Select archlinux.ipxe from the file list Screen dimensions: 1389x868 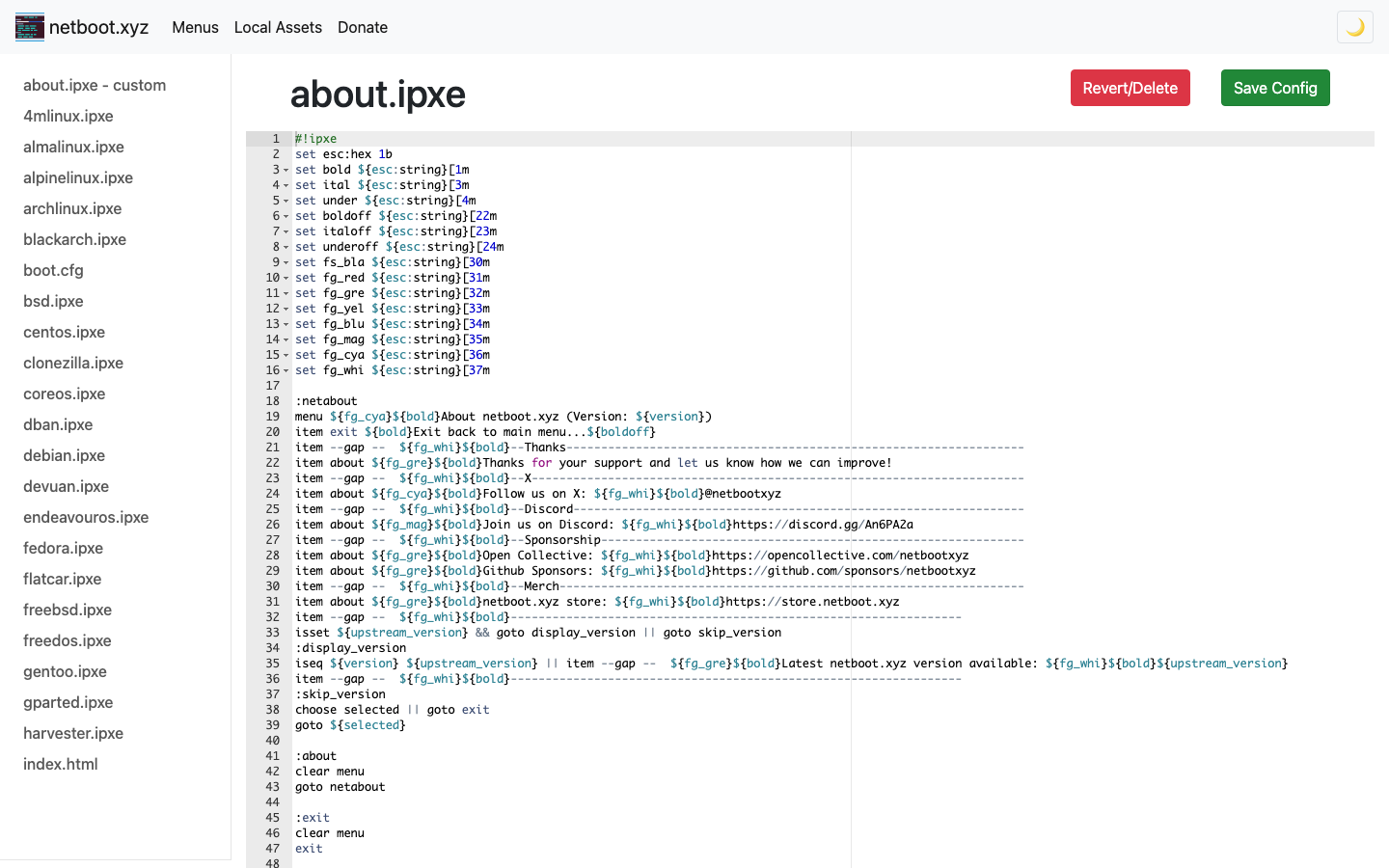(x=72, y=208)
